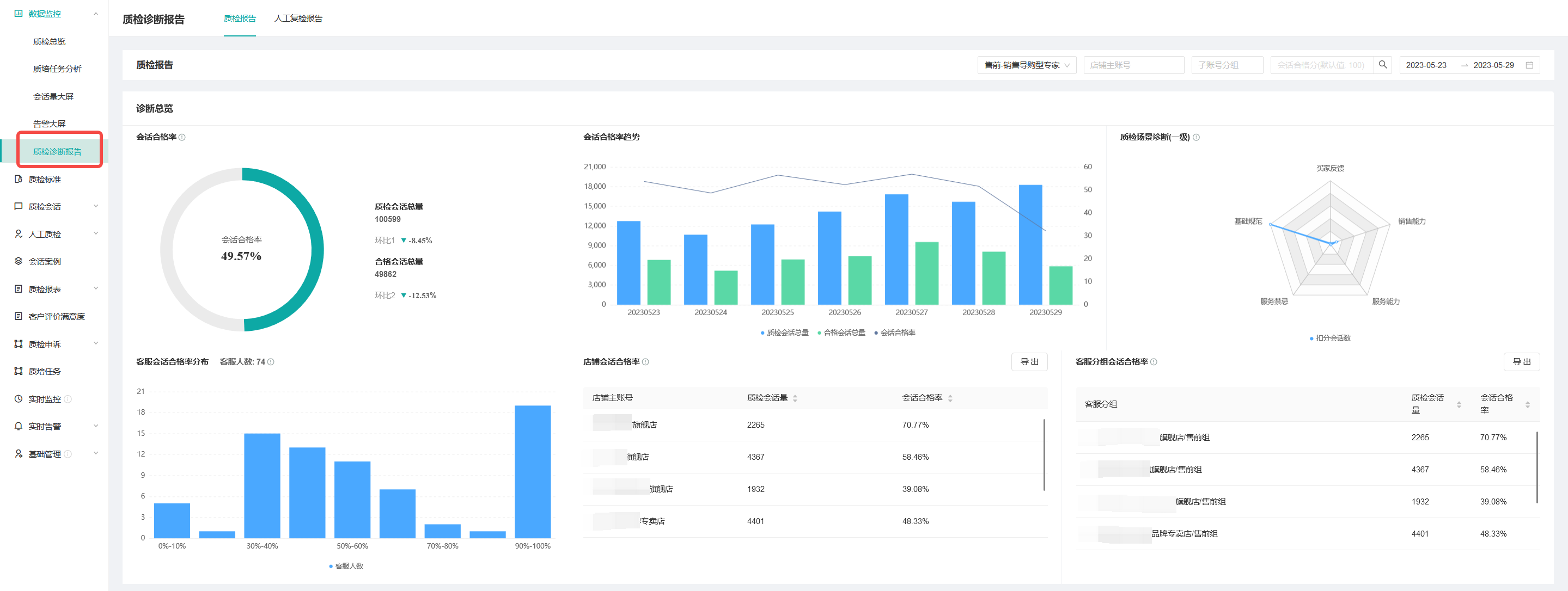Viewport: 1568px width, 591px height.
Task: Expand the 质检申诉 submenu
Action: pyautogui.click(x=95, y=343)
